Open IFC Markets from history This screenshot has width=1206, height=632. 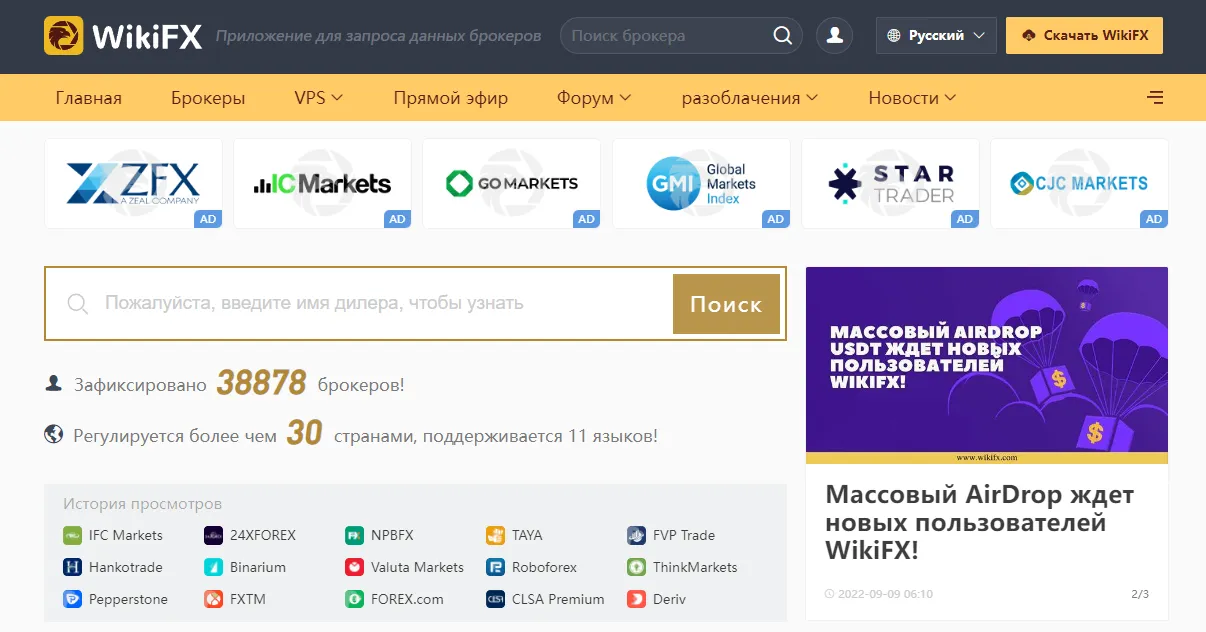pyautogui.click(x=113, y=535)
